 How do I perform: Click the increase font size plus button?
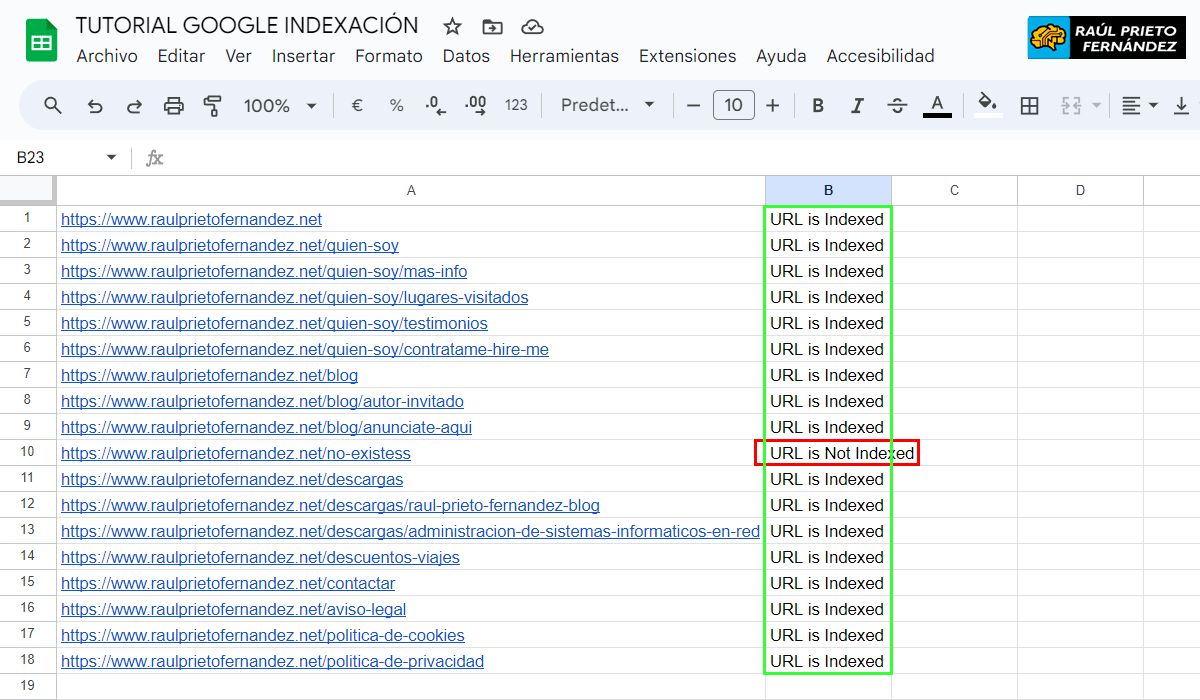[x=772, y=105]
